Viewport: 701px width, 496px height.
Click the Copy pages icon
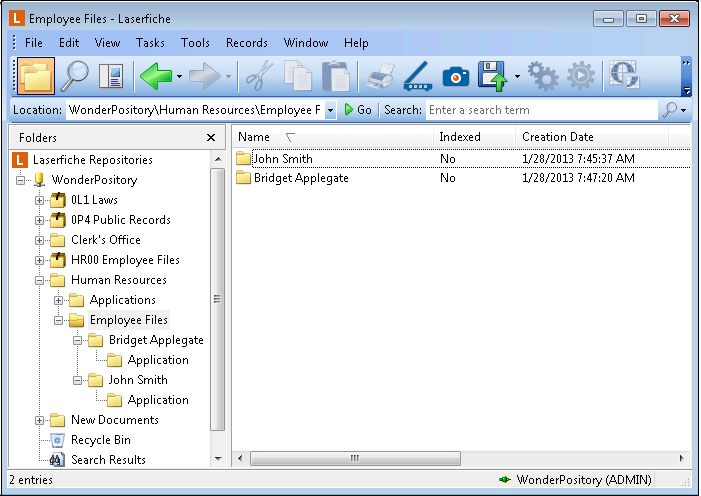[x=298, y=76]
